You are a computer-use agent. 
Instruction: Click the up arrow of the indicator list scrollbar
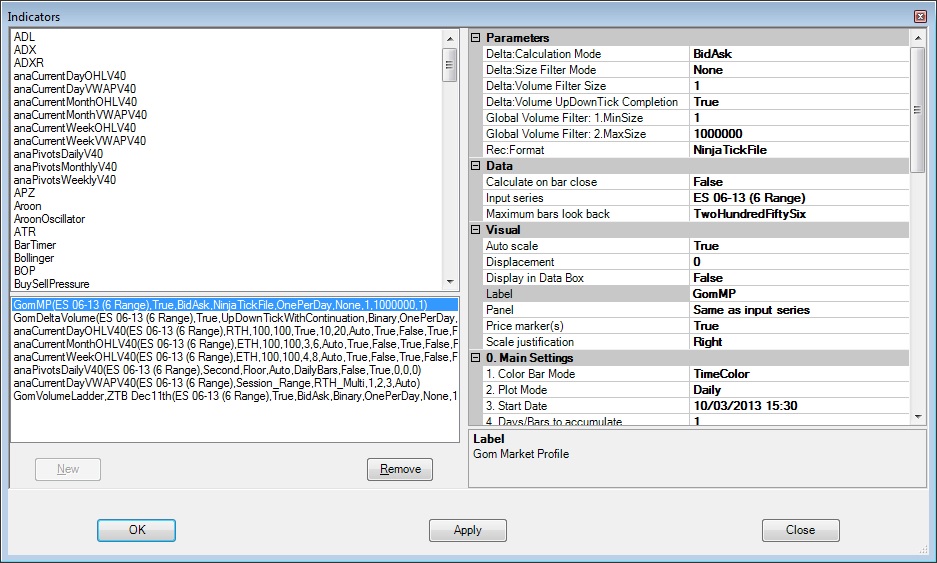450,39
